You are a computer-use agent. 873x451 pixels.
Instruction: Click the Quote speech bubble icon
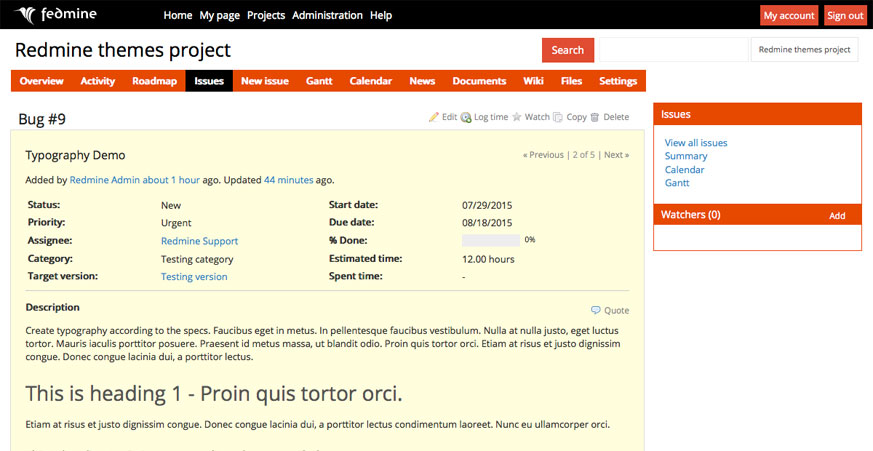click(596, 310)
